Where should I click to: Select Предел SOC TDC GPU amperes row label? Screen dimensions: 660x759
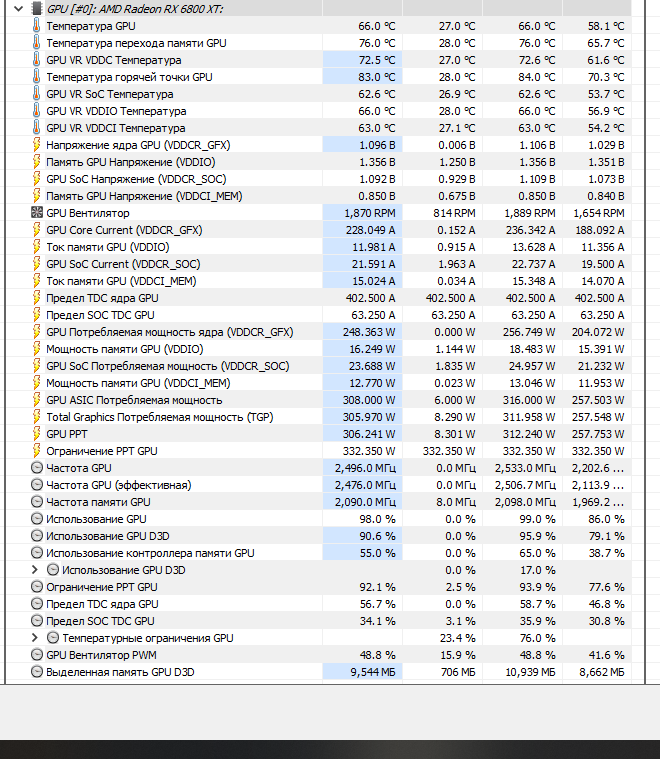(x=100, y=315)
